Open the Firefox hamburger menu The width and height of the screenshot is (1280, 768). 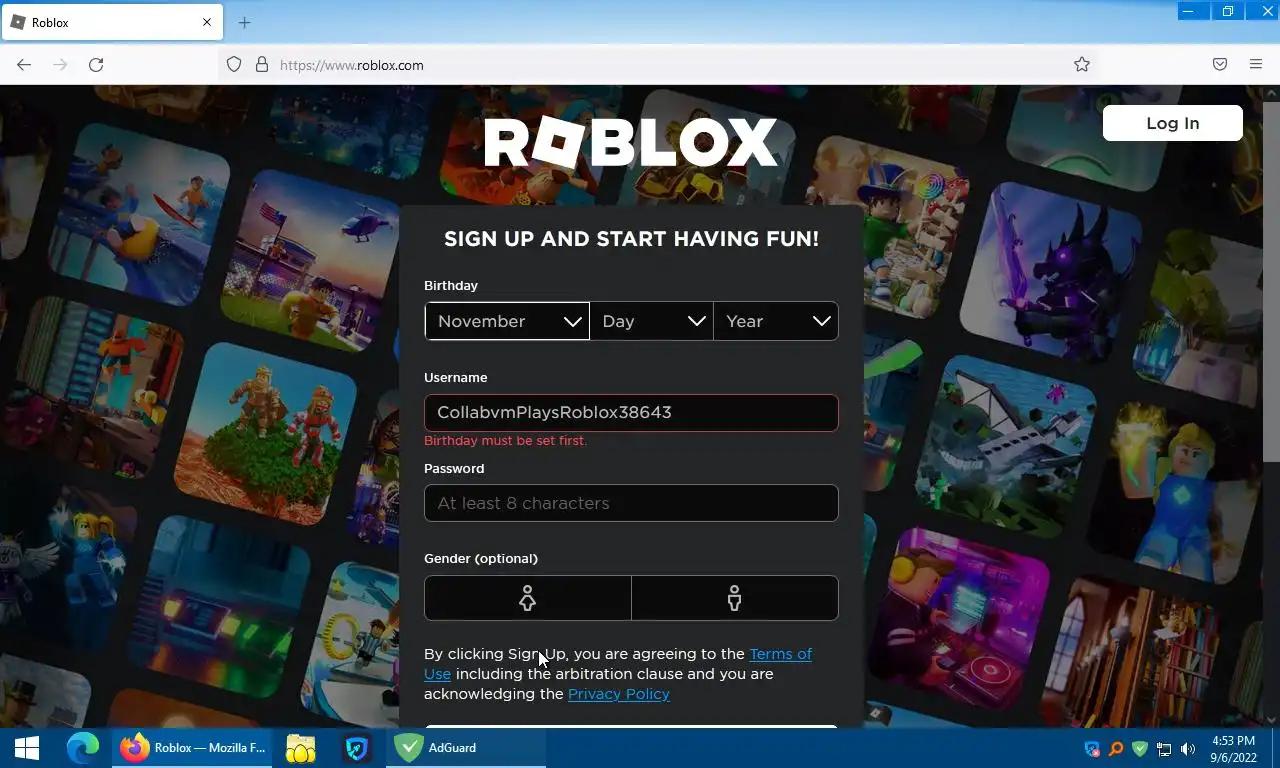pos(1256,65)
